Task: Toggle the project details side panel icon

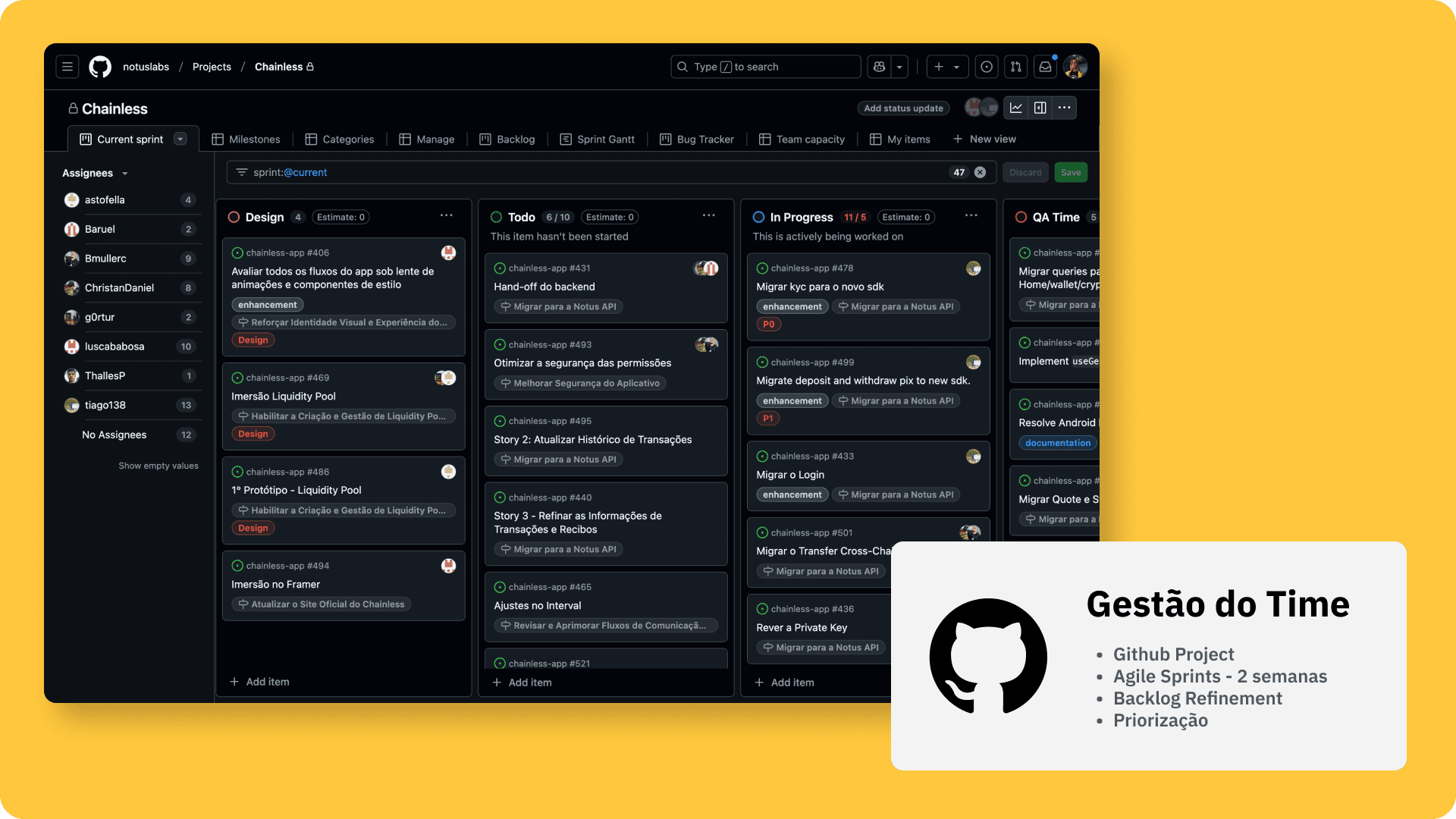Action: tap(1040, 108)
